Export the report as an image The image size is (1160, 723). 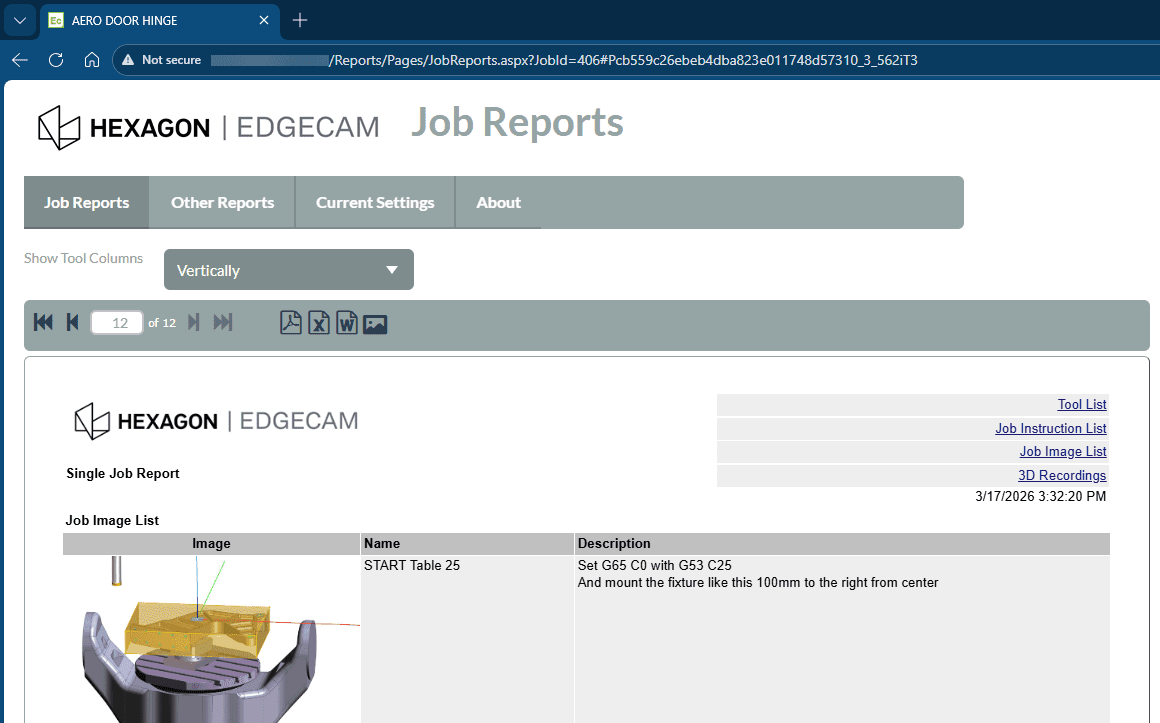pos(375,323)
